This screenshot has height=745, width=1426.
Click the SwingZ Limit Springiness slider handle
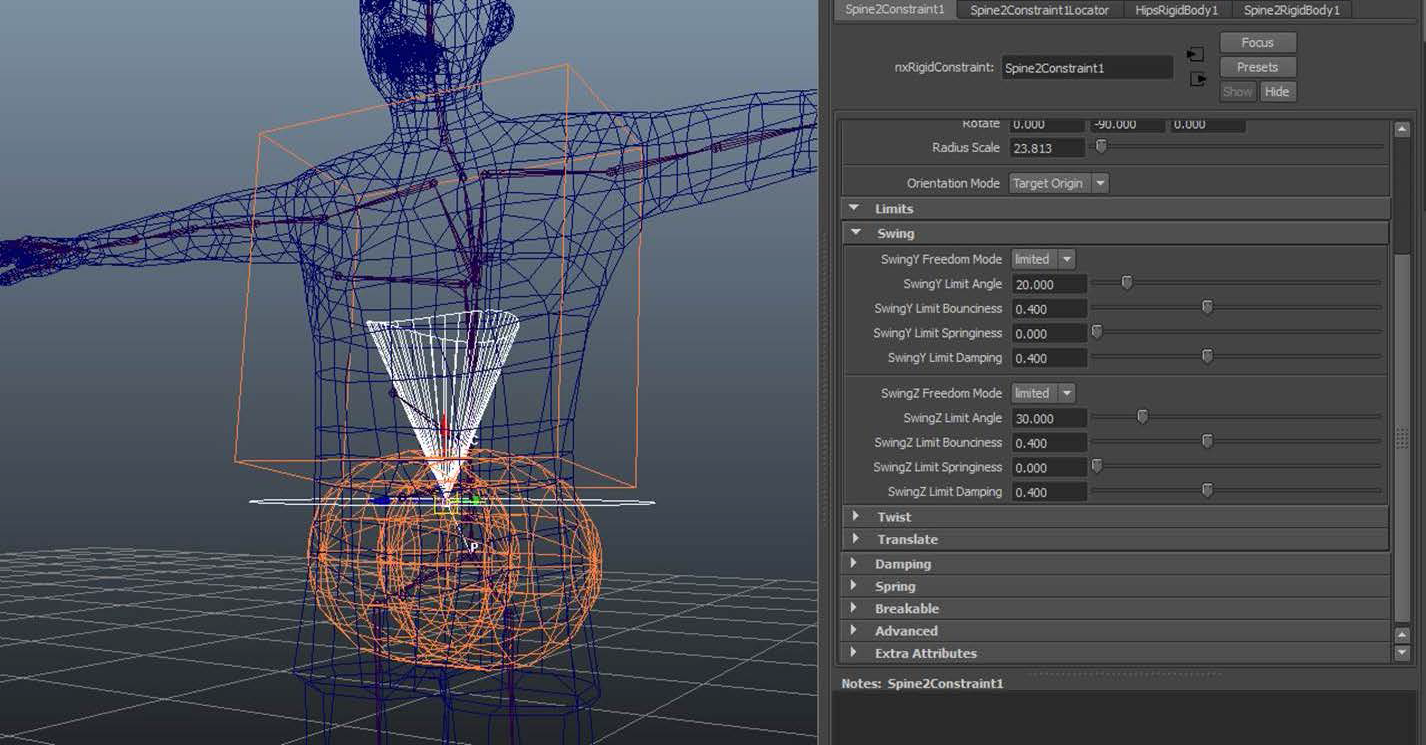pyautogui.click(x=1097, y=466)
